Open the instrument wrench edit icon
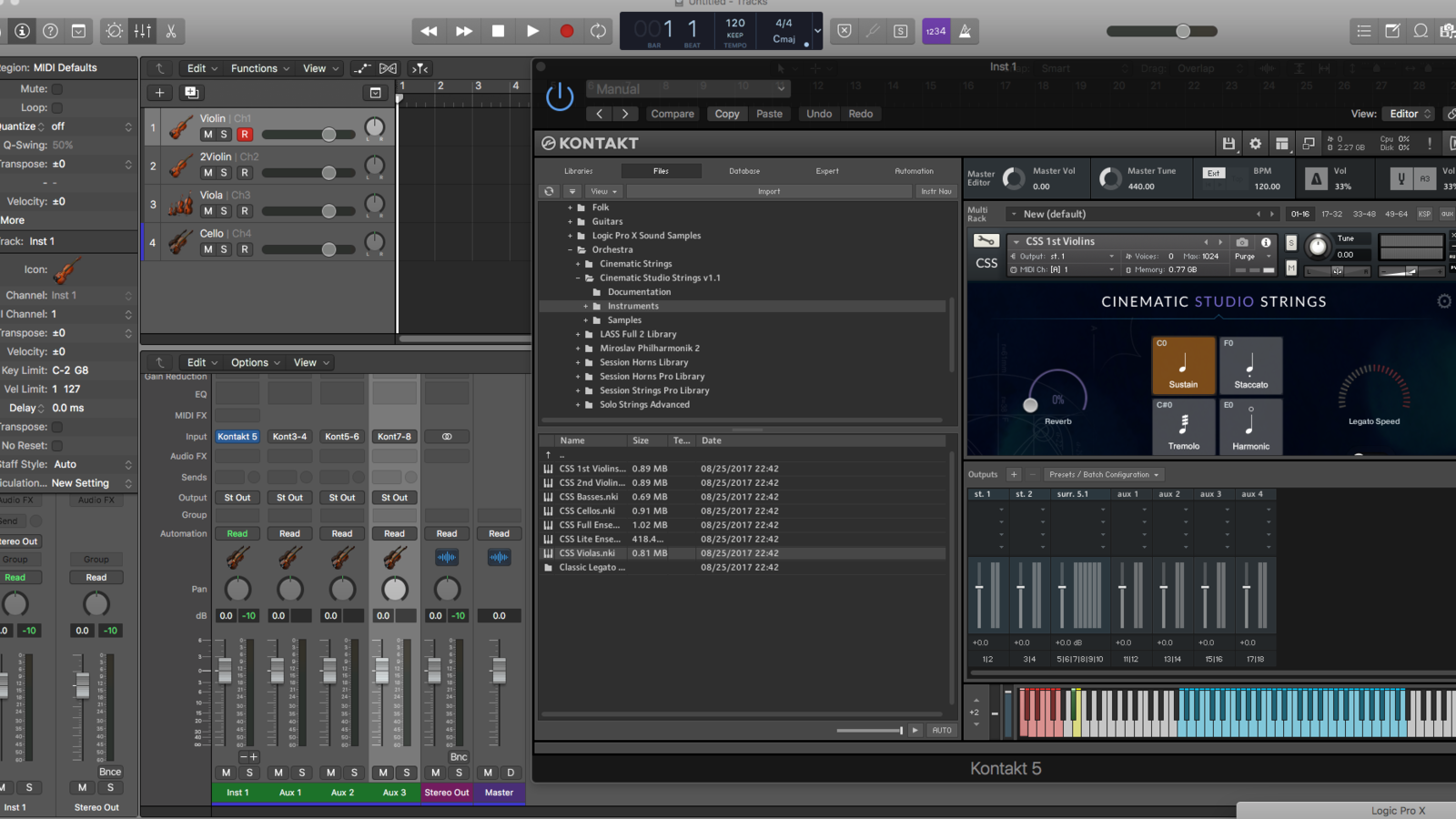The width and height of the screenshot is (1456, 819). 986,241
